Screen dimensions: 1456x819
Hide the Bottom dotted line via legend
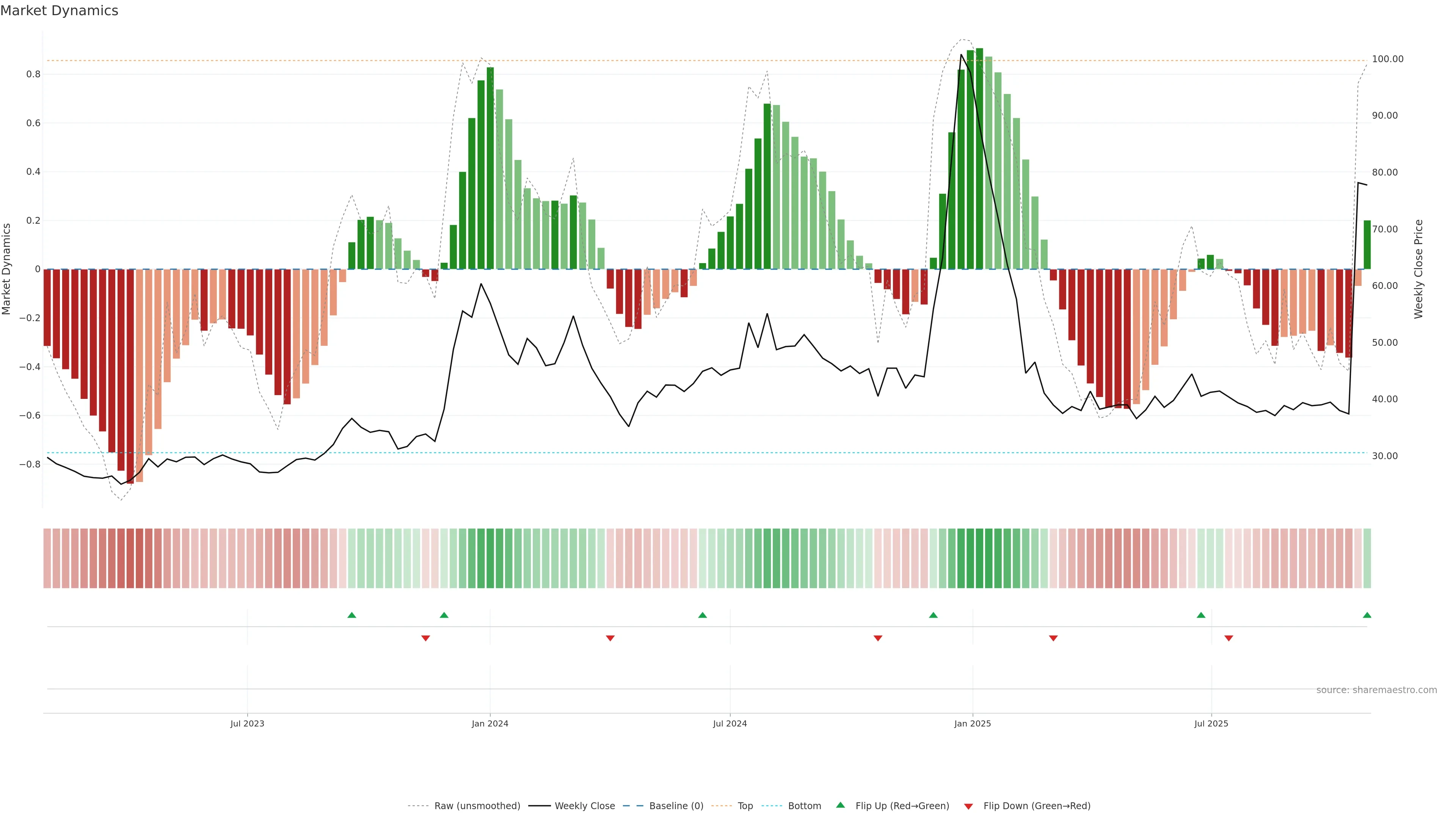coord(804,806)
